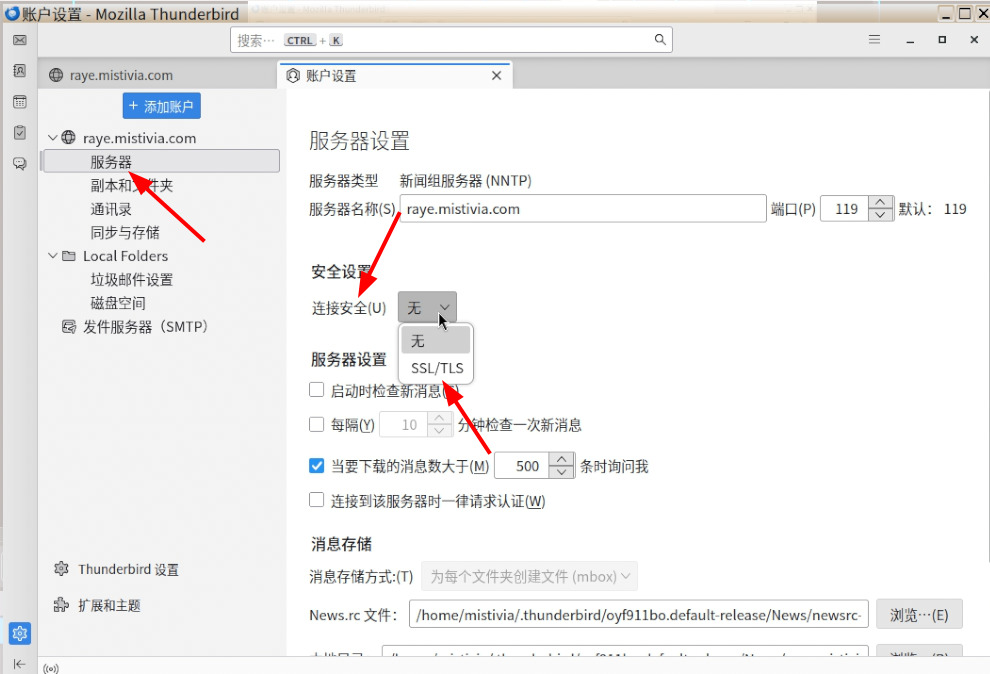990x674 pixels.
Task: Click the check interval minutes field
Action: (x=403, y=425)
